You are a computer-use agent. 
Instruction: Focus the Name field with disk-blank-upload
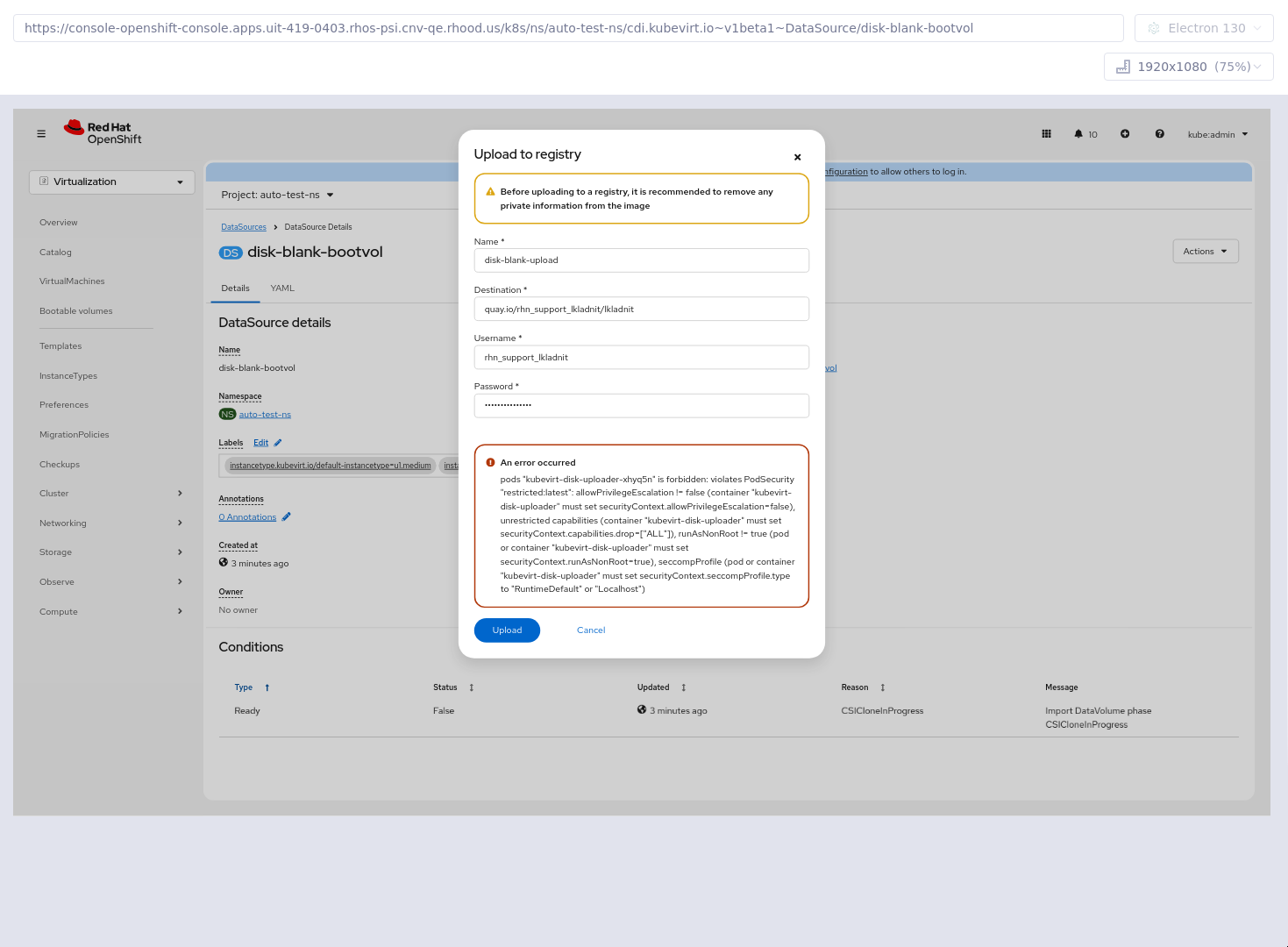click(642, 260)
